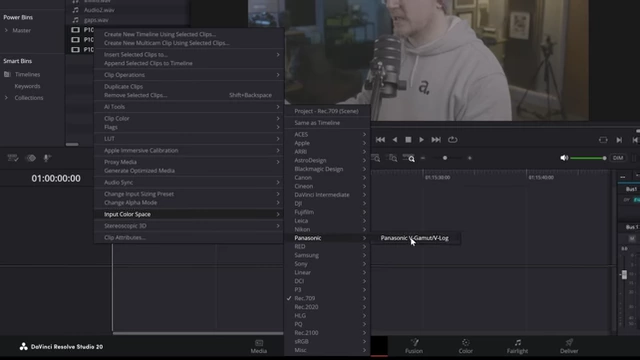640x360 pixels.
Task: Adjust the green volume slider
Action: [588, 158]
